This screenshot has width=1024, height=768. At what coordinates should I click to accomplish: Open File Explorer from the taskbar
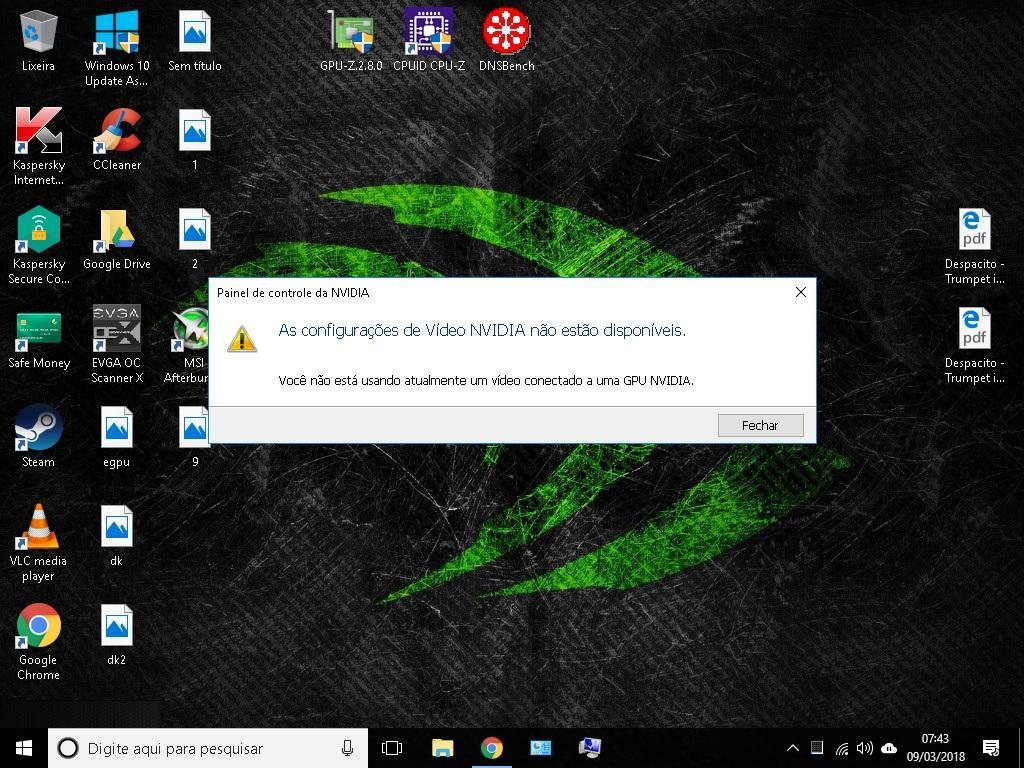click(x=442, y=748)
